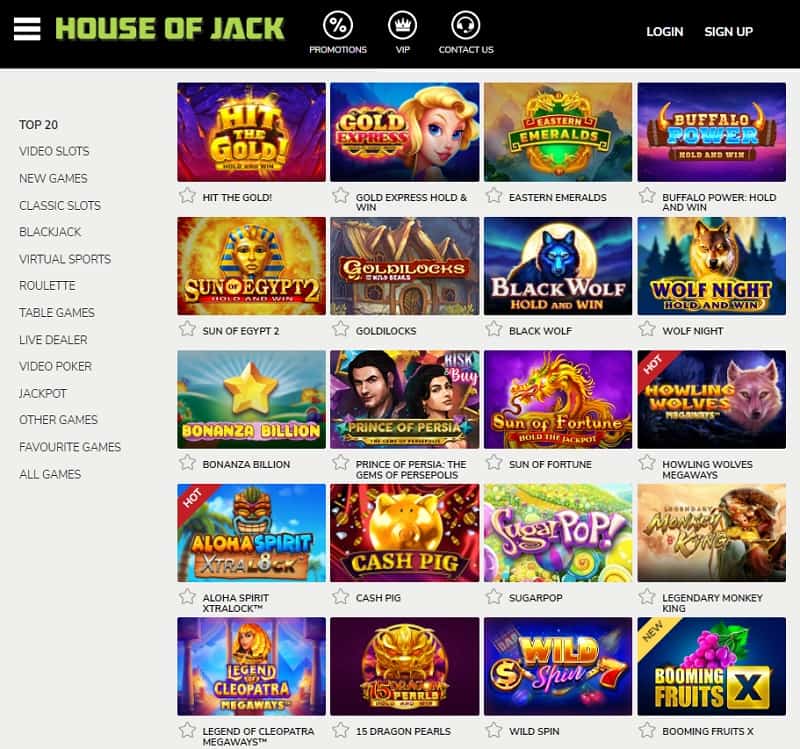The image size is (800, 749).
Task: Open the hamburger menu icon
Action: pyautogui.click(x=27, y=29)
